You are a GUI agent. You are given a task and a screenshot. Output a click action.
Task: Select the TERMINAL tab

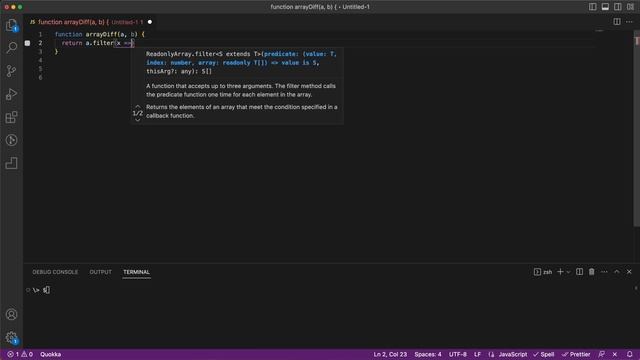point(136,272)
